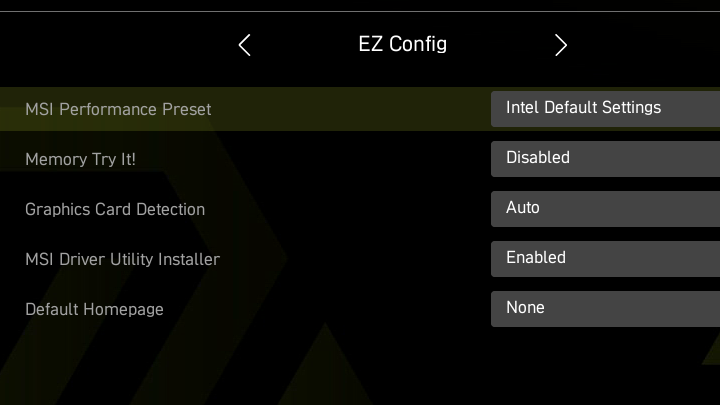This screenshot has width=720, height=405.
Task: Open the MSI Performance Preset dropdown
Action: tap(605, 108)
